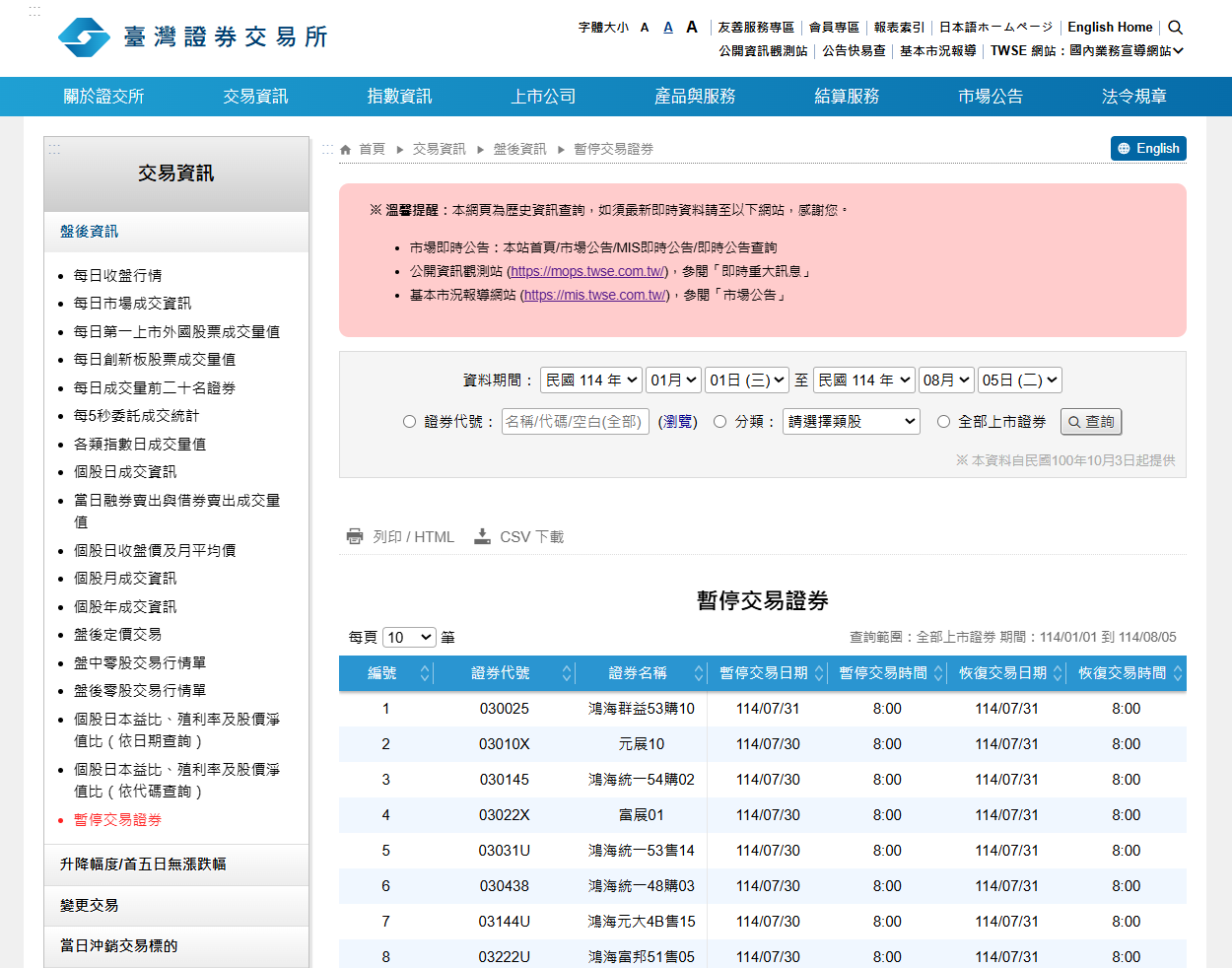Click the home icon in the breadcrumb
1232x968 pixels.
point(345,148)
